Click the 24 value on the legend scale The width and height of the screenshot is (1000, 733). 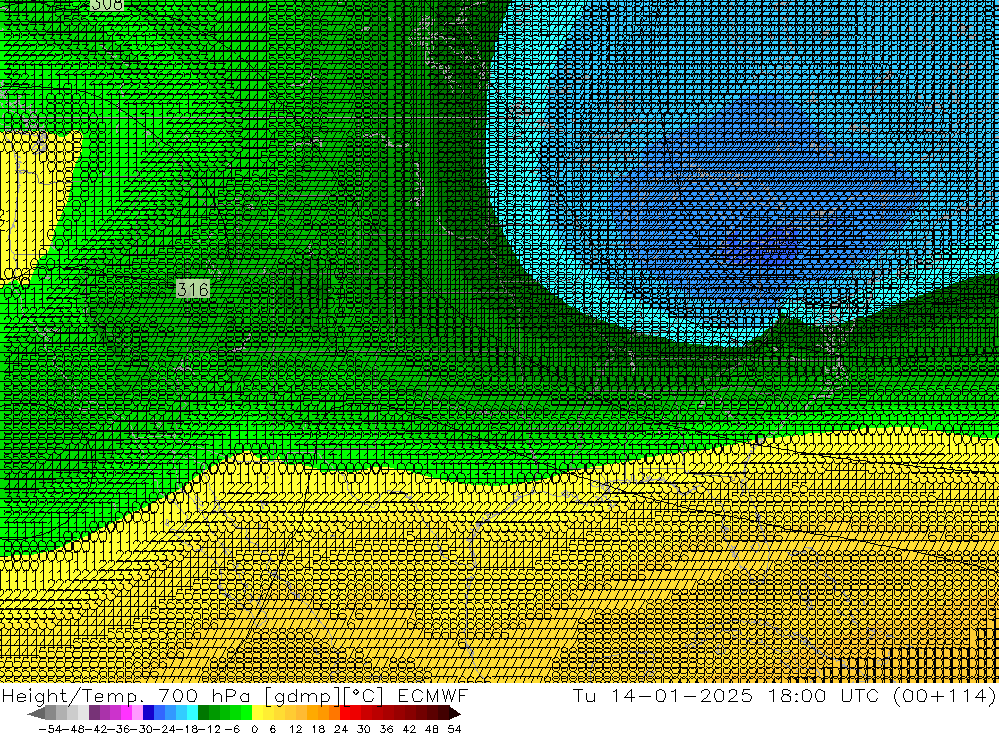pos(341,729)
